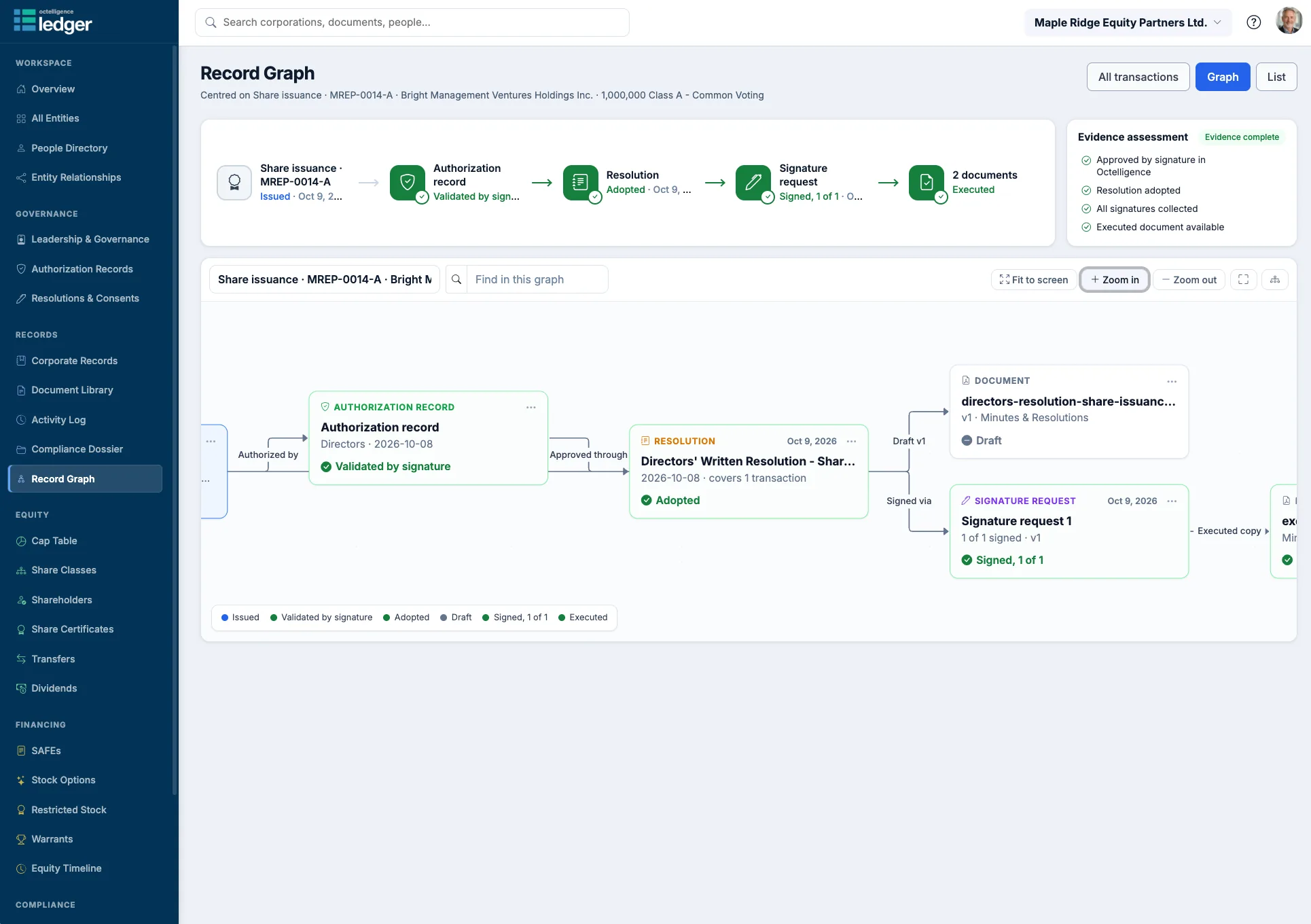
Task: Open the Resolution card options menu
Action: coord(852,441)
